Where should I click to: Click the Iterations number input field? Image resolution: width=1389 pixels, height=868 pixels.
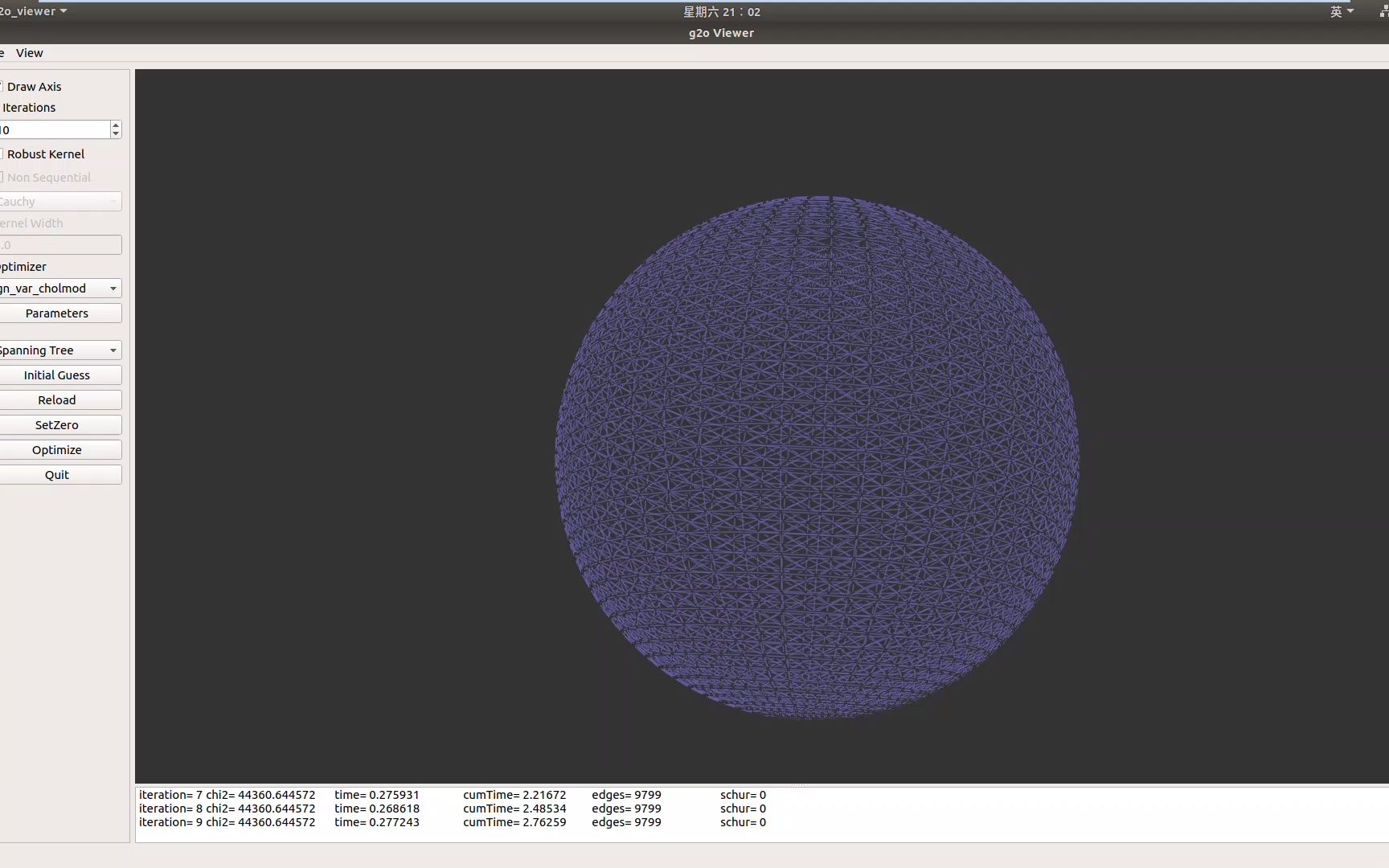(x=54, y=129)
